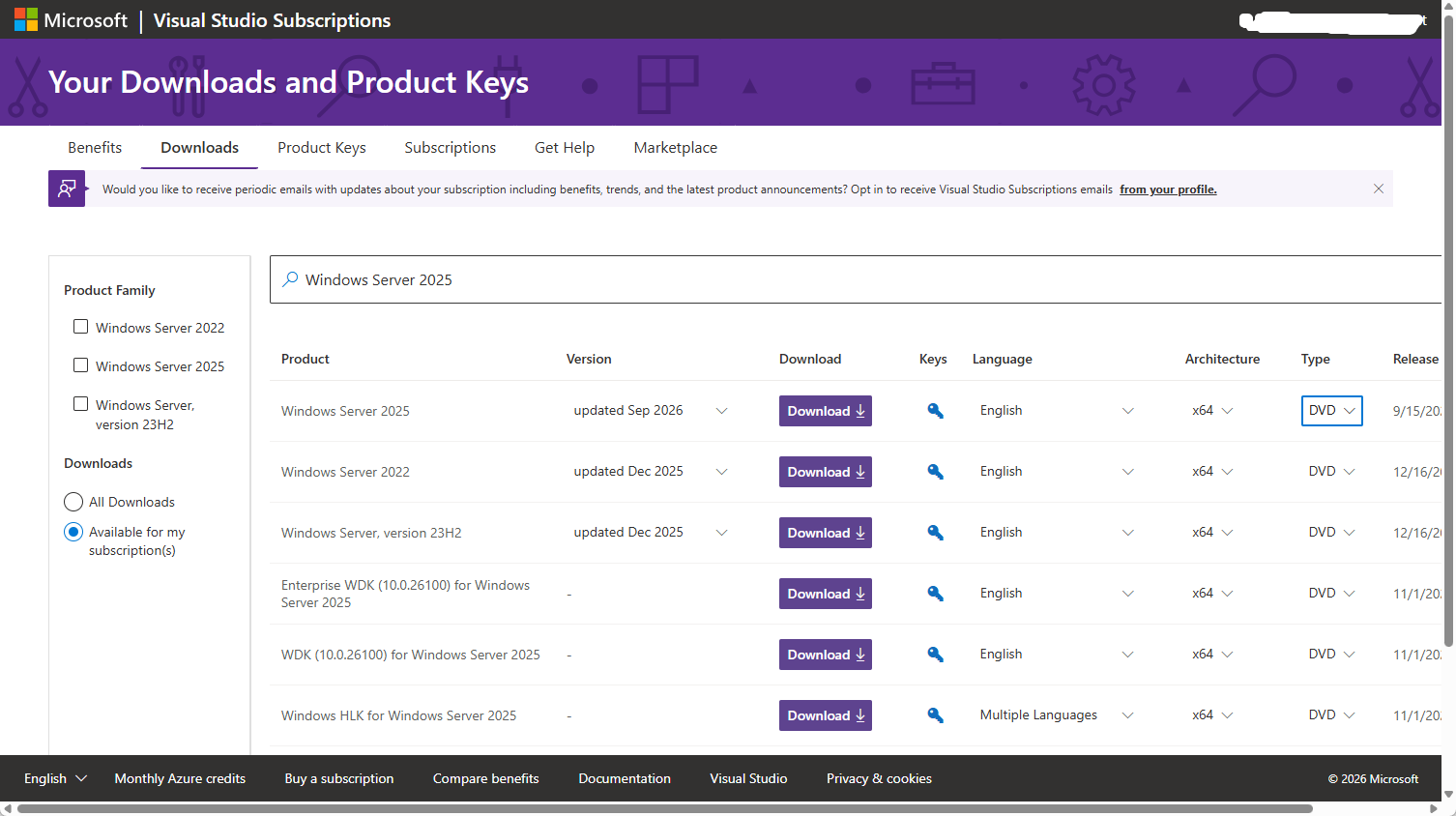Click the feedback icon on notification banner
1456x816 pixels.
coord(67,189)
